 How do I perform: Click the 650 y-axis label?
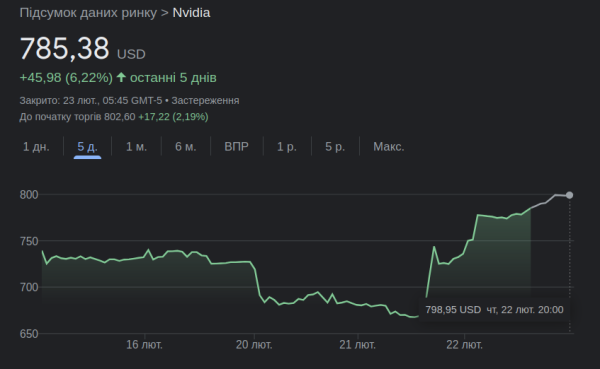pyautogui.click(x=29, y=334)
